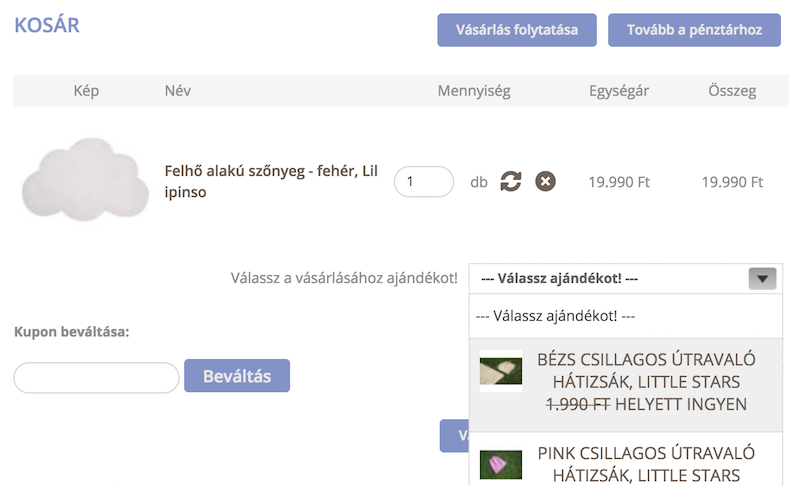Focus the quantity field showing 1

(424, 182)
